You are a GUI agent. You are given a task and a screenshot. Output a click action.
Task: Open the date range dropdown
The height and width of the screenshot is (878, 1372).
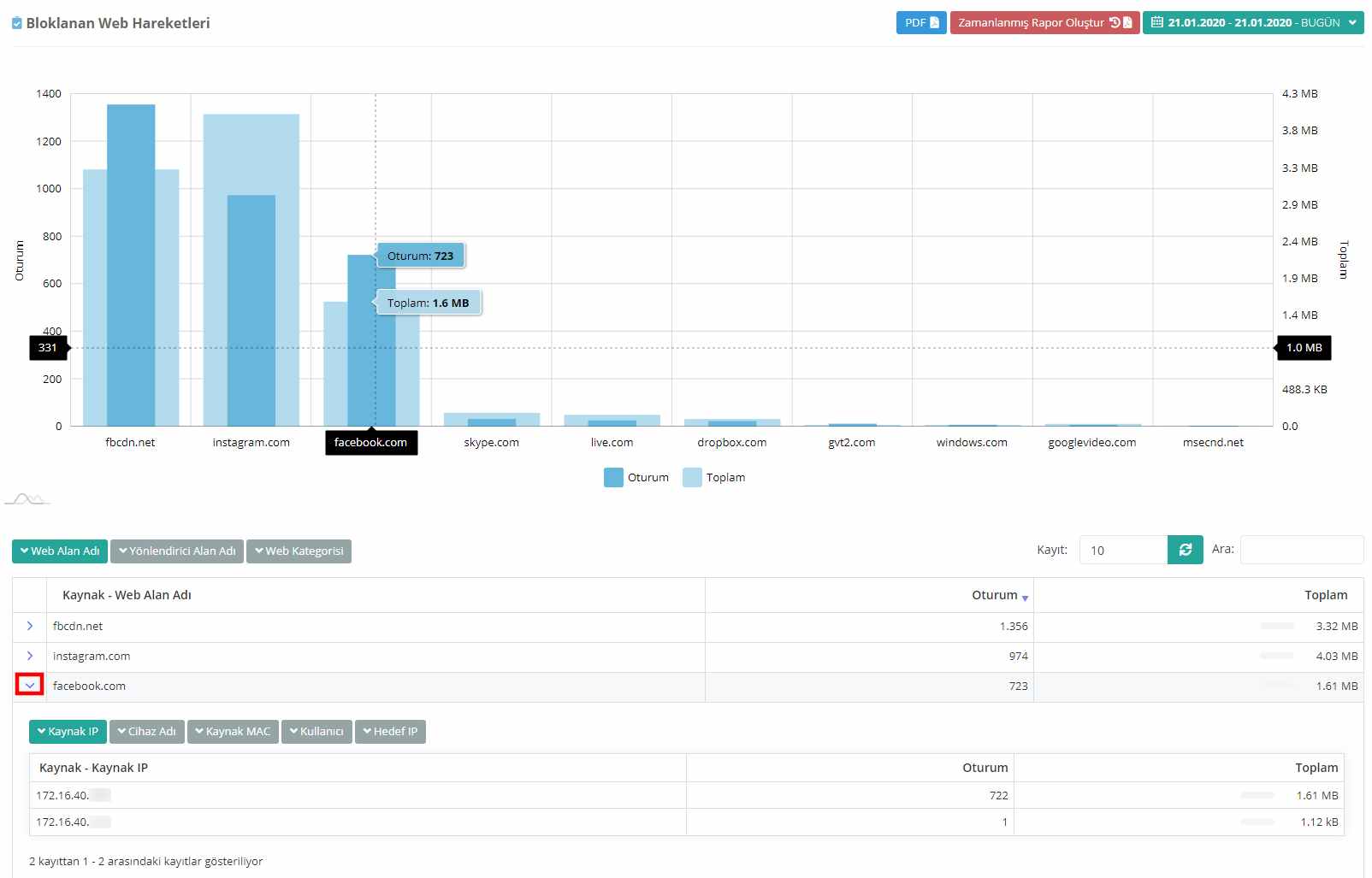click(1252, 23)
